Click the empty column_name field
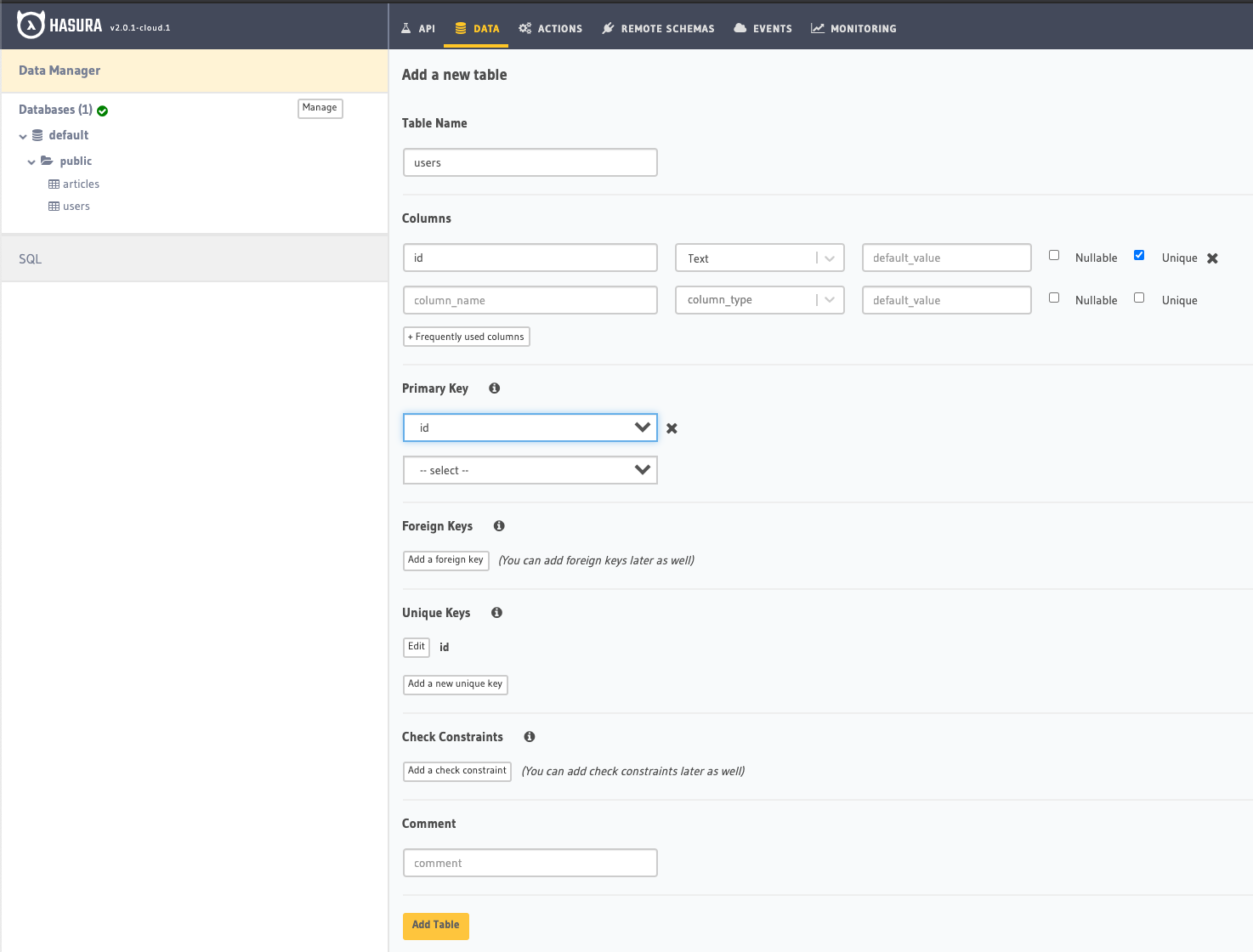Viewport: 1253px width, 952px height. click(x=530, y=300)
